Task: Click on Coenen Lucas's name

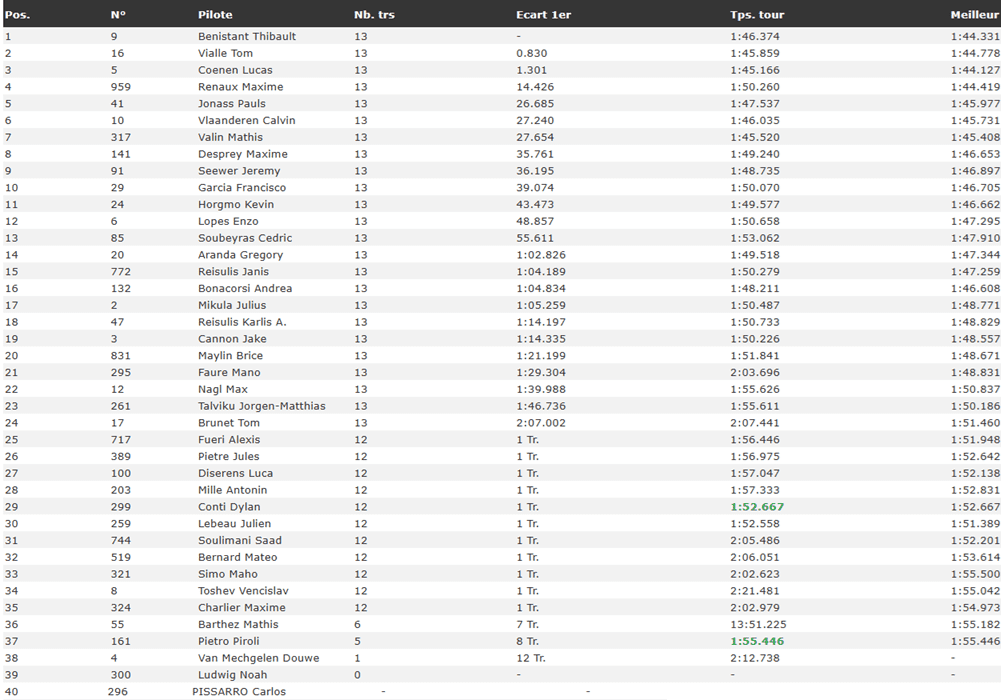Action: pyautogui.click(x=234, y=70)
